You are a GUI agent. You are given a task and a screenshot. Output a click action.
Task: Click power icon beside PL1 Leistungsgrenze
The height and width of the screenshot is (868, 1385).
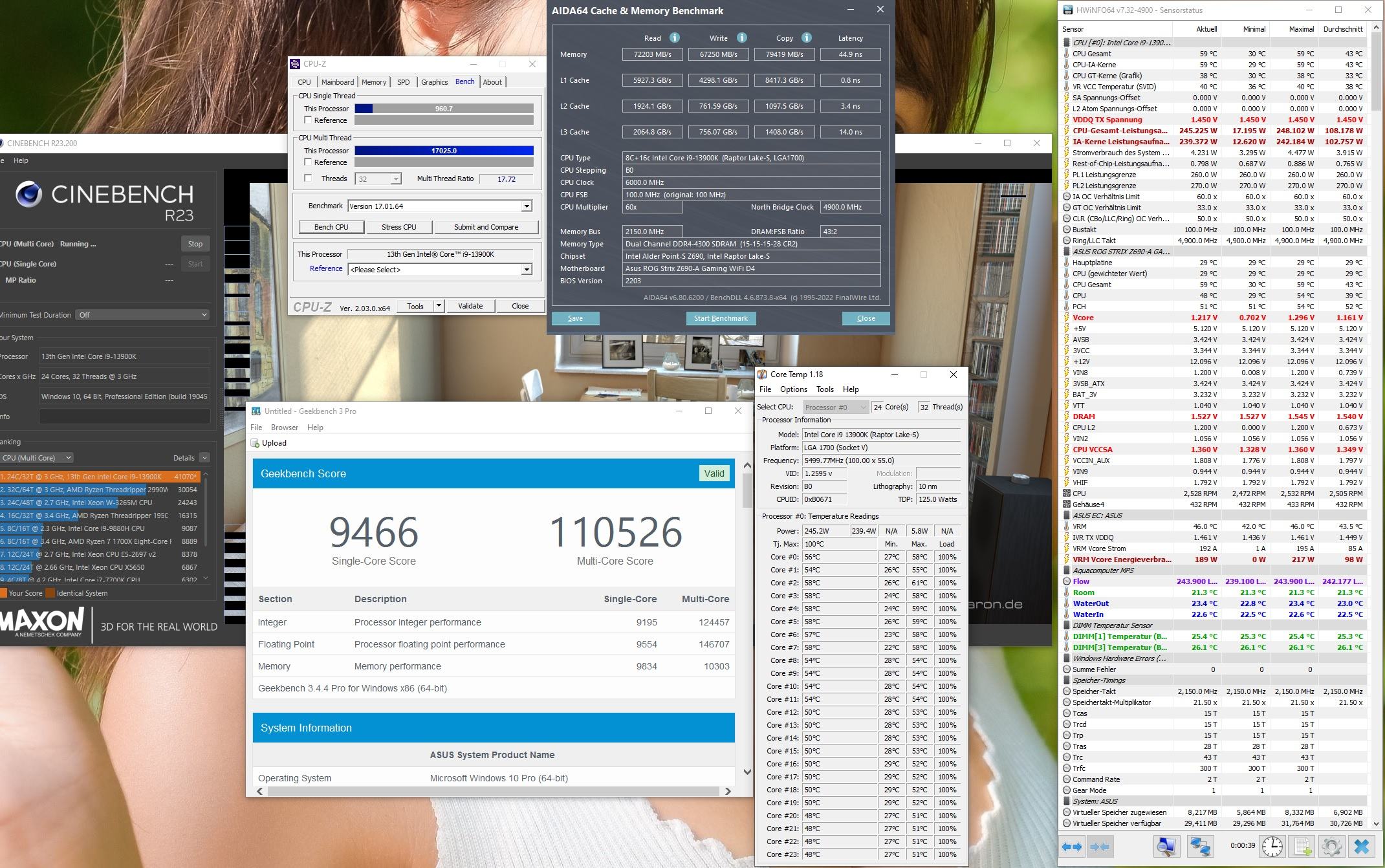pyautogui.click(x=1067, y=175)
